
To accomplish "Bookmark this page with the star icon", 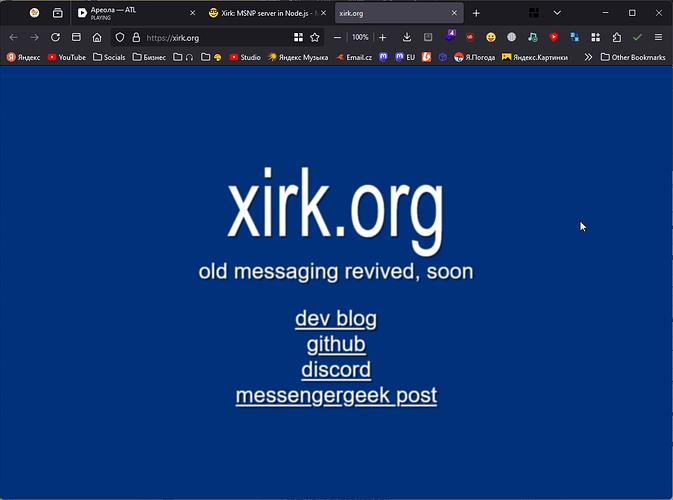I will point(315,38).
